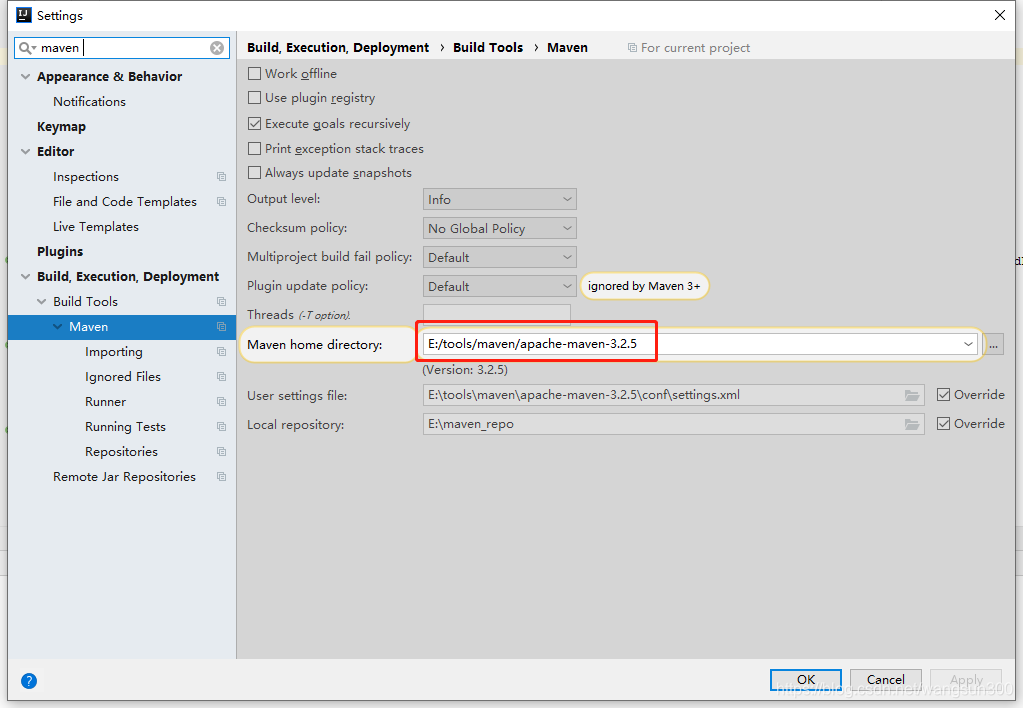The height and width of the screenshot is (708, 1023).
Task: Open Remote Jar Repositories settings
Action: click(x=124, y=476)
